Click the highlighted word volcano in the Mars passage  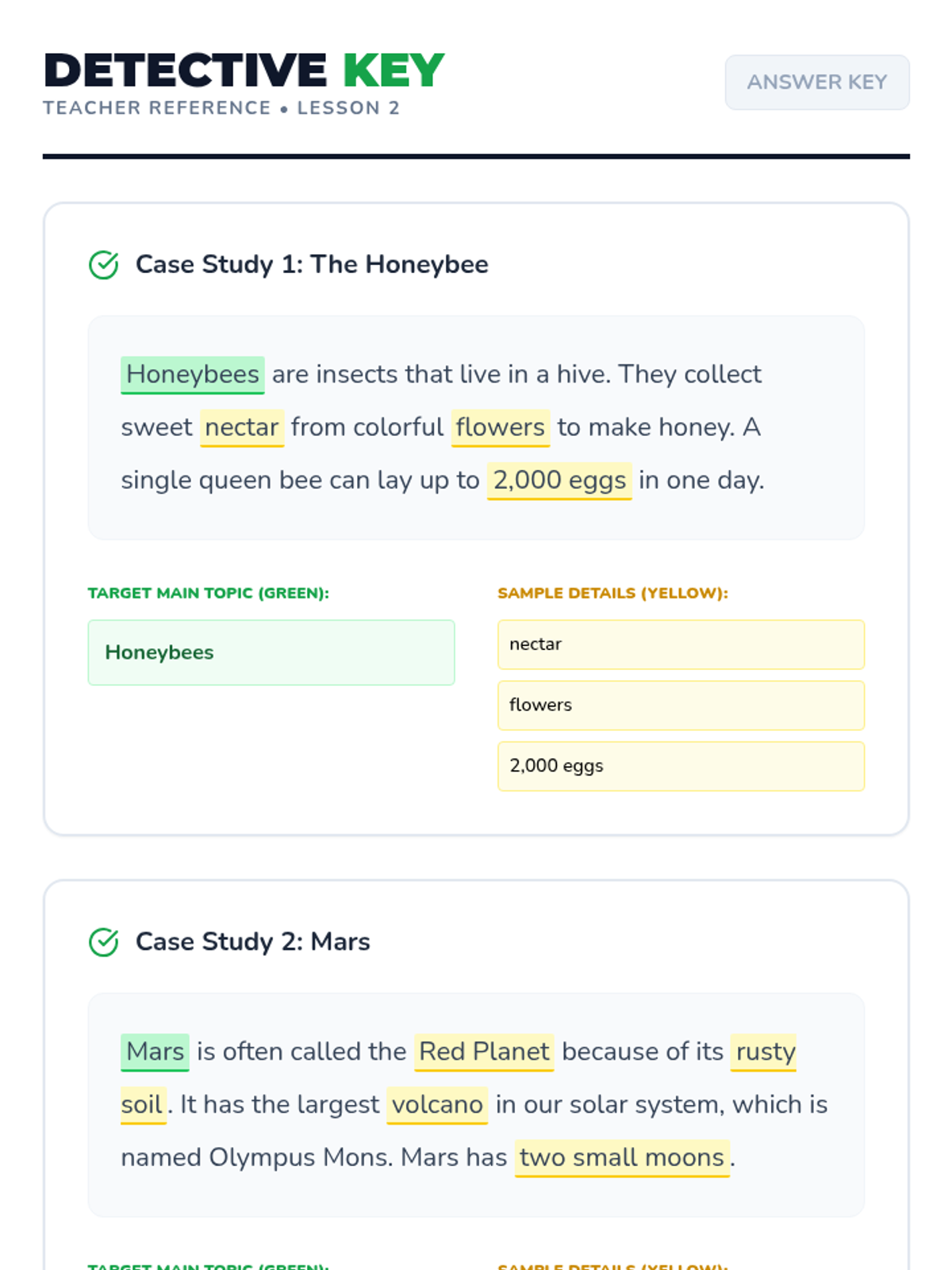coord(437,1104)
